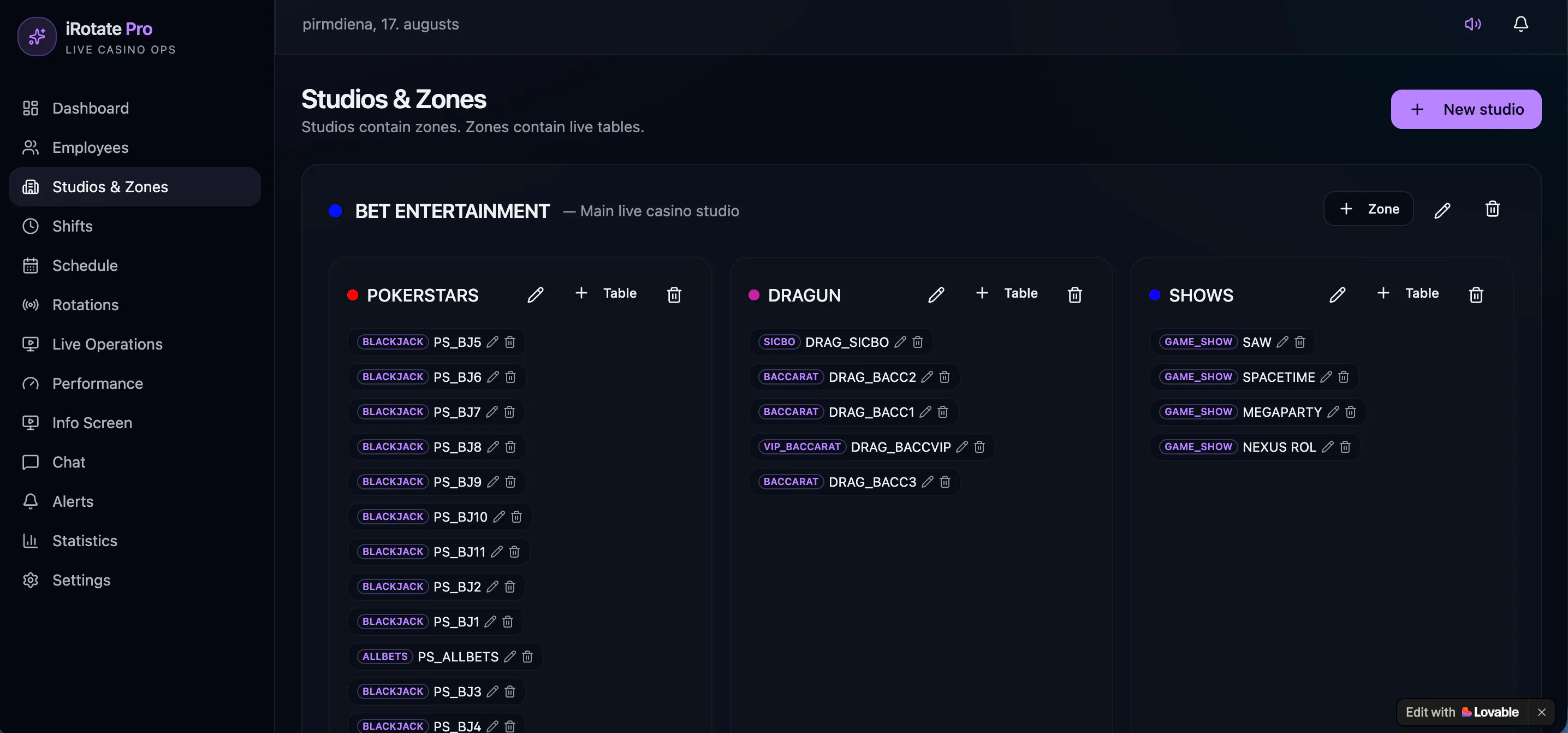This screenshot has height=733, width=1568.
Task: Edit the DRAGUN zone name
Action: [x=936, y=294]
